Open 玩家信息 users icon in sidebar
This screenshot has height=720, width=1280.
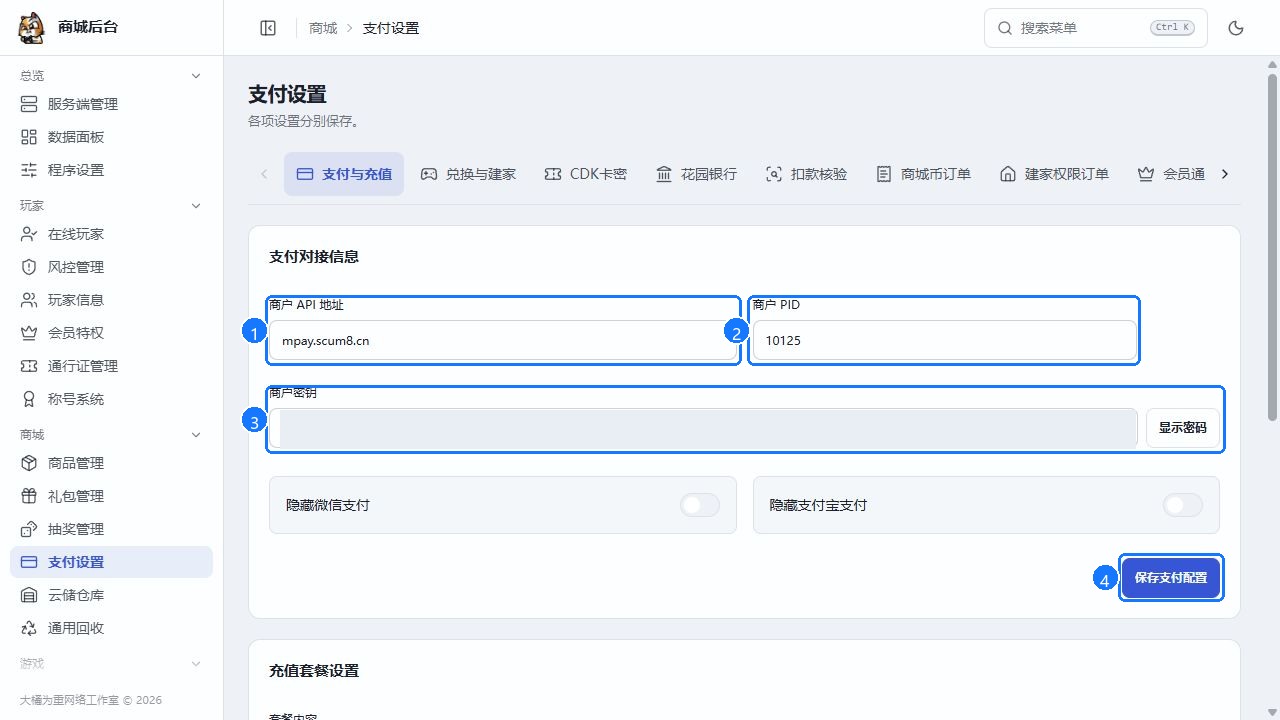click(x=29, y=300)
